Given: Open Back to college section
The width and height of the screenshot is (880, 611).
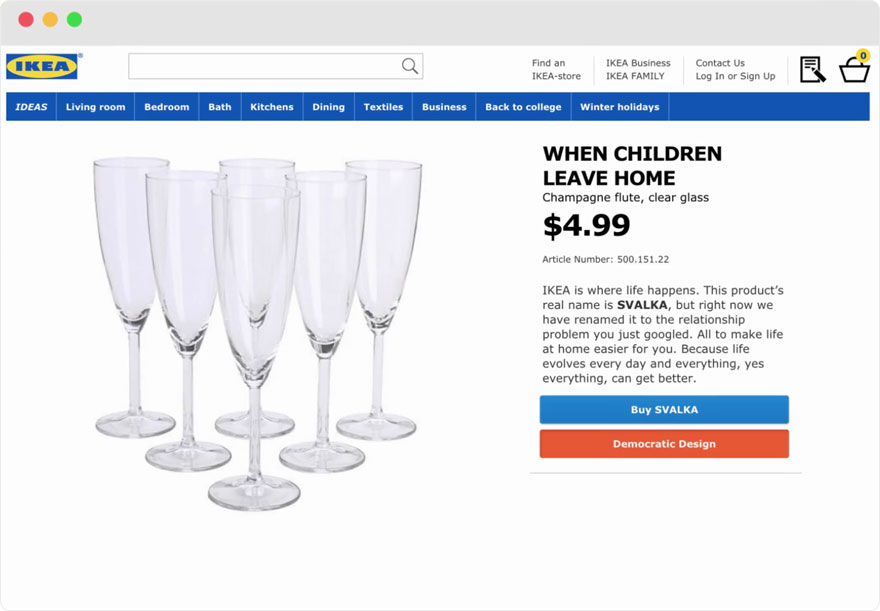Looking at the screenshot, I should 523,107.
